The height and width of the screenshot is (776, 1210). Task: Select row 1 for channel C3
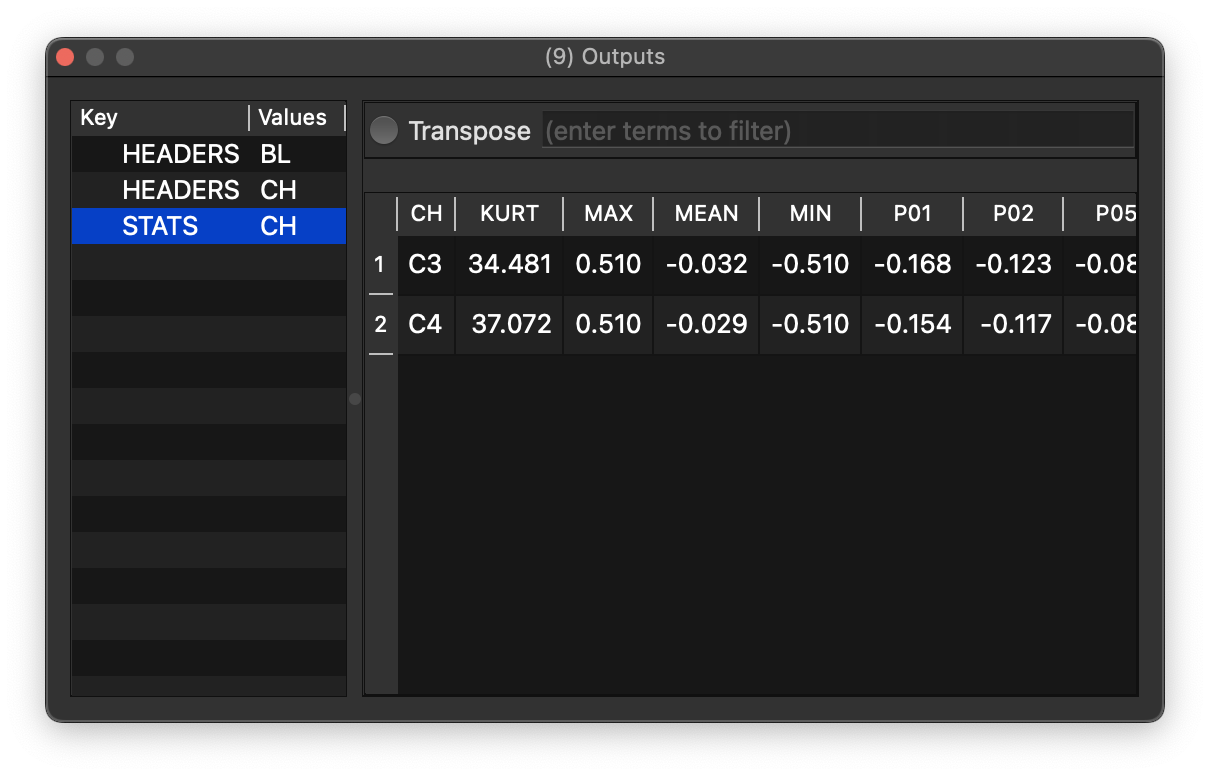381,264
